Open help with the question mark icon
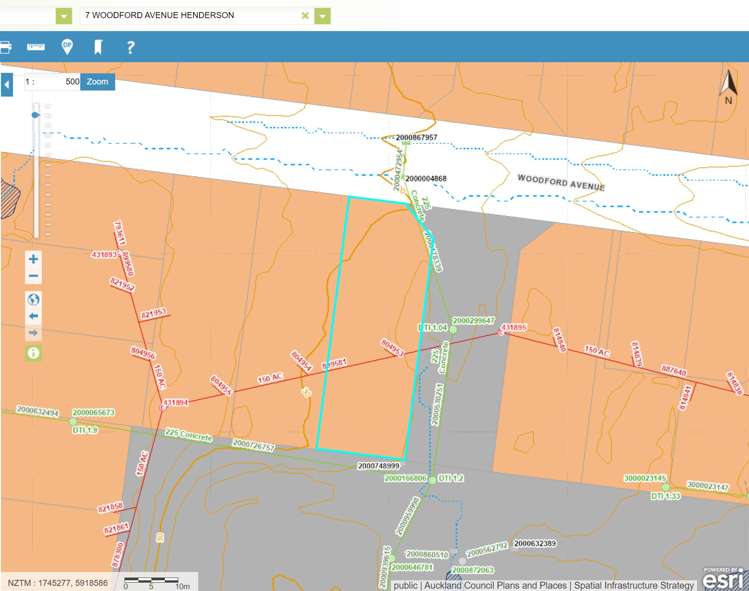Screen dimensions: 749x591 coord(130,47)
